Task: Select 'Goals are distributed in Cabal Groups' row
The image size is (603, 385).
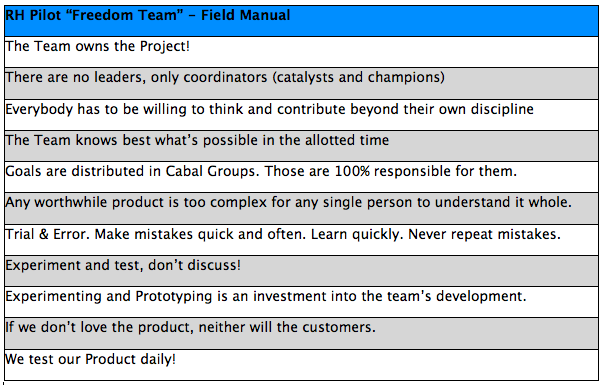Action: (301, 177)
